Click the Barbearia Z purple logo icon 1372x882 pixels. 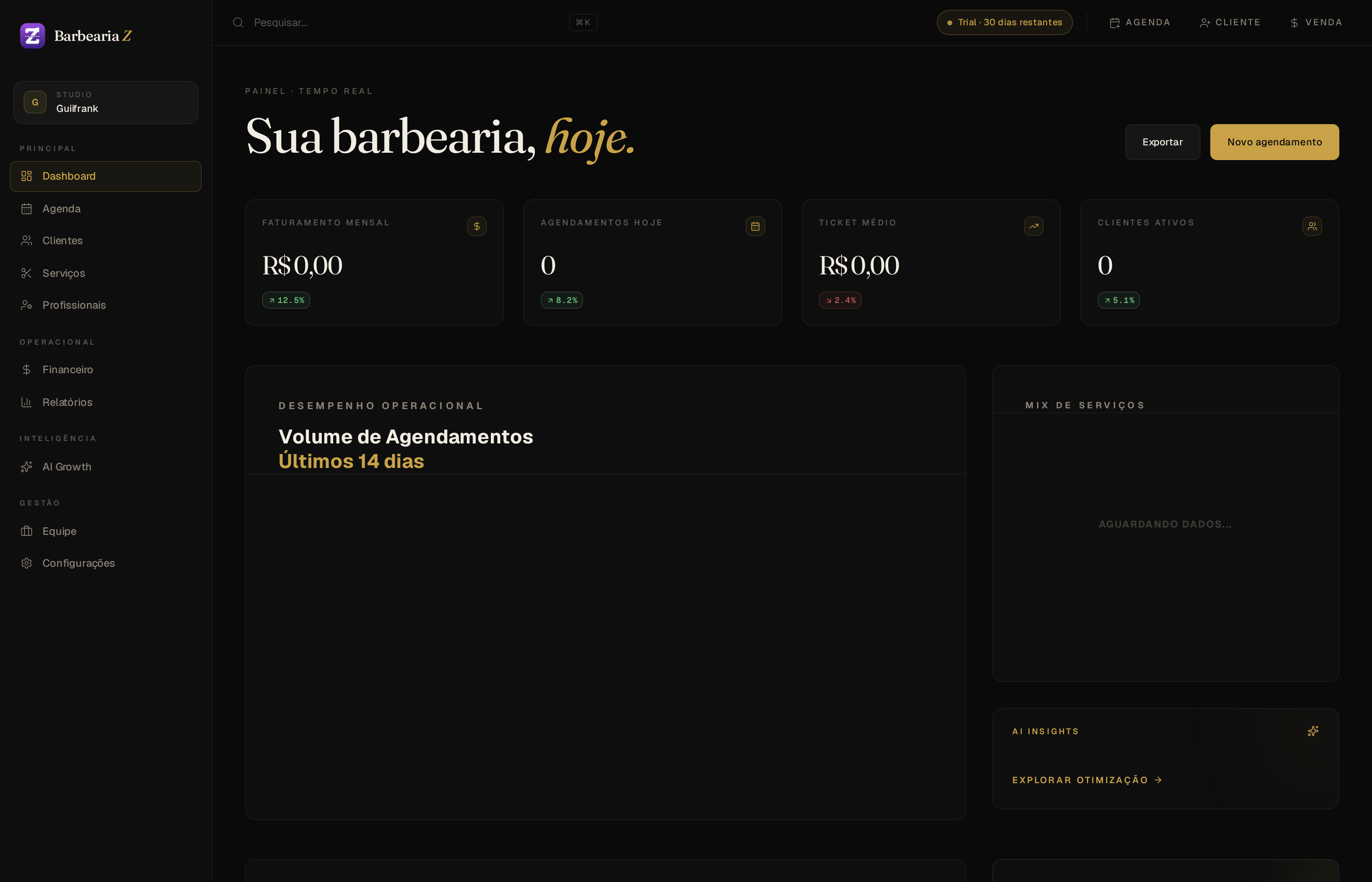point(33,36)
